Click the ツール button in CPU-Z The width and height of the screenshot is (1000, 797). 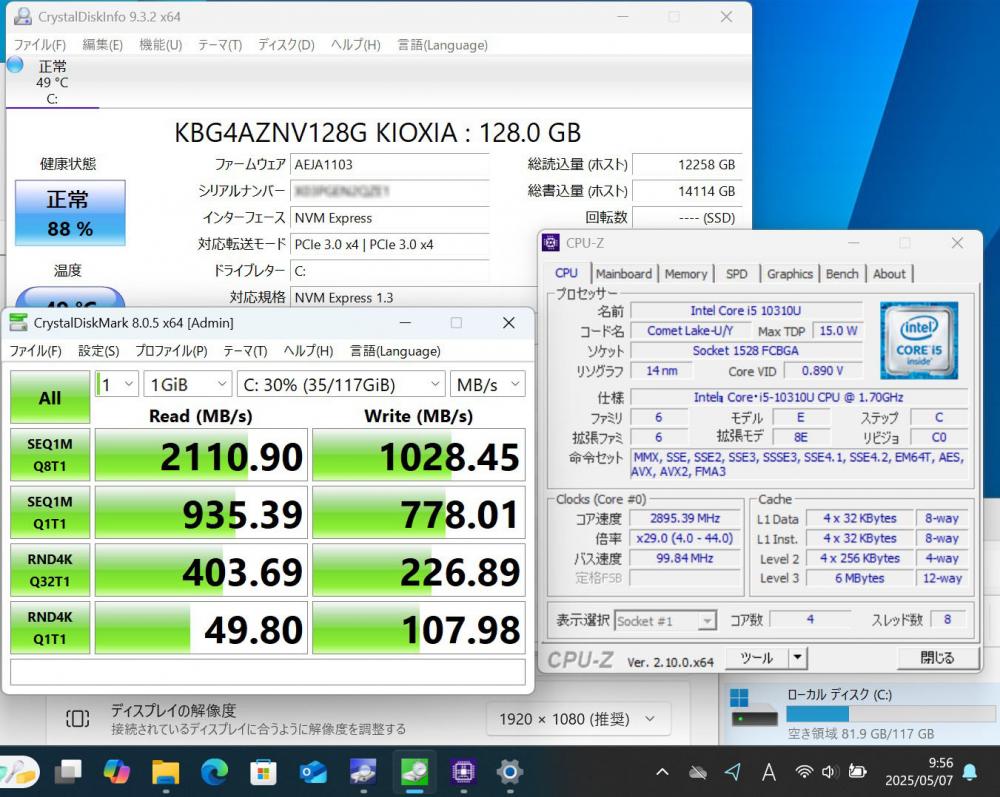(x=757, y=657)
